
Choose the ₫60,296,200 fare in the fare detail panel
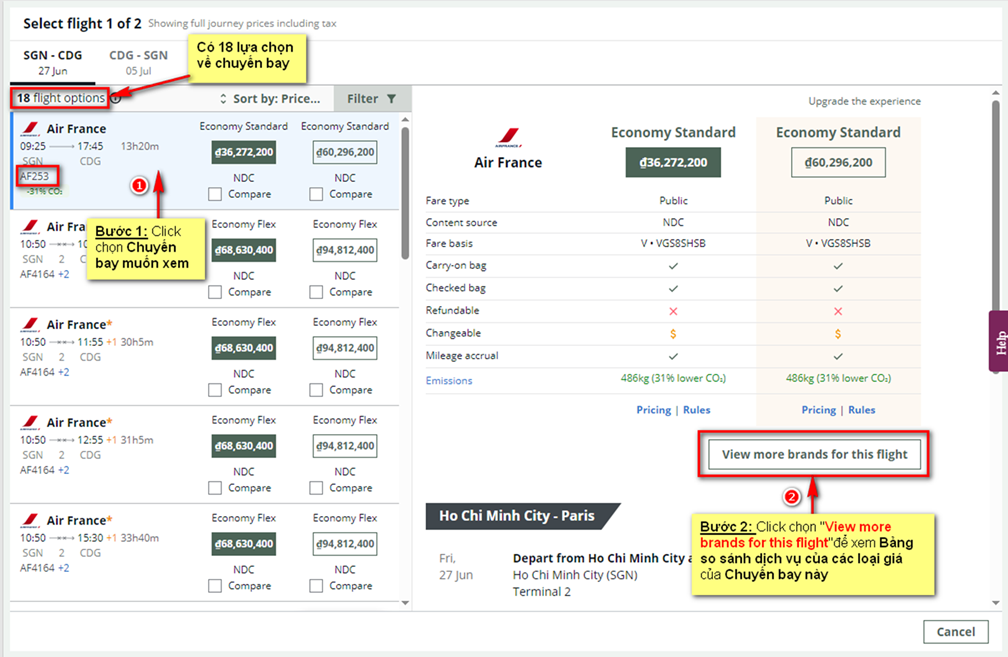(x=838, y=162)
